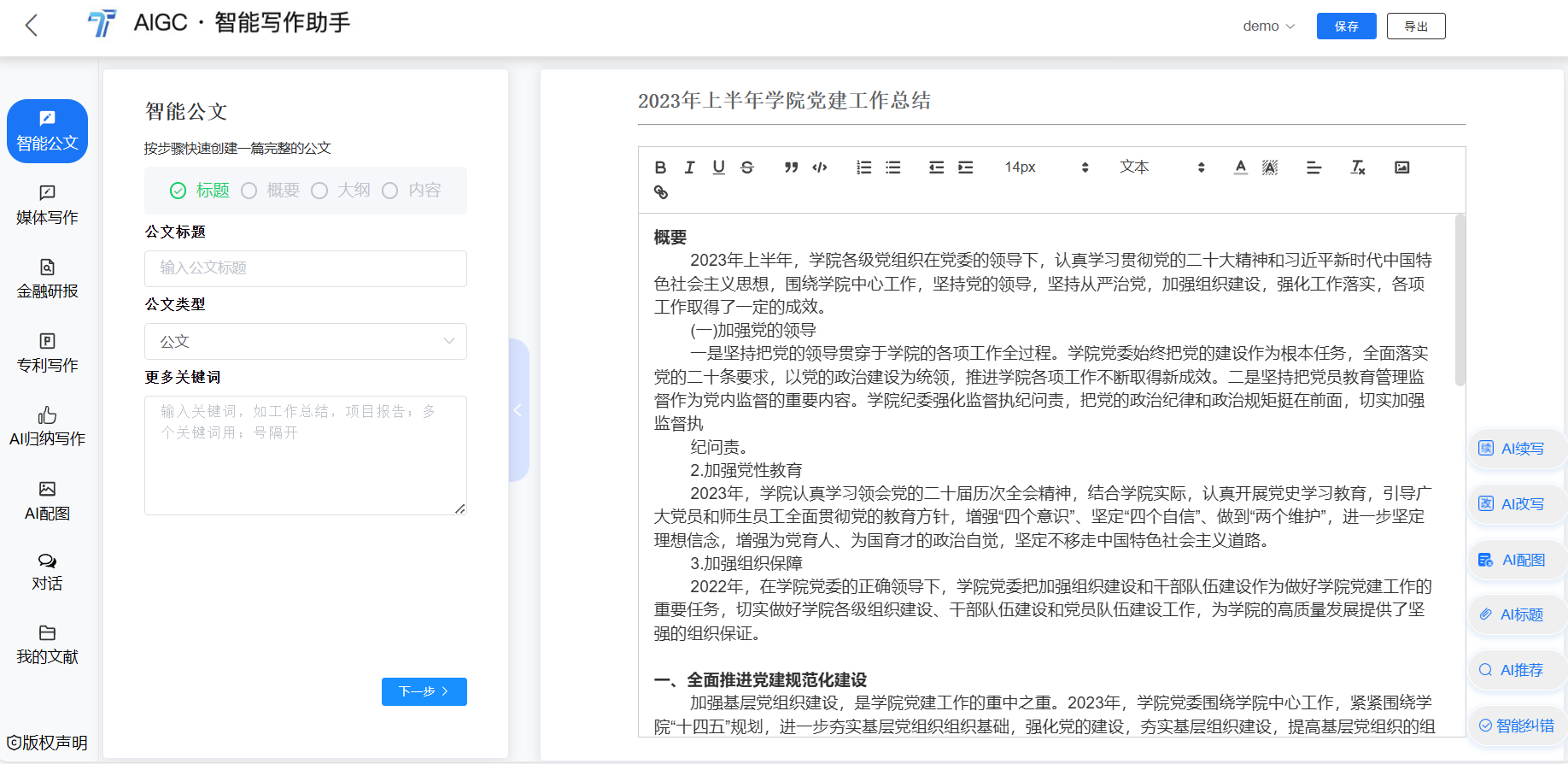The width and height of the screenshot is (1568, 764).
Task: Toggle bold formatting
Action: pyautogui.click(x=660, y=167)
